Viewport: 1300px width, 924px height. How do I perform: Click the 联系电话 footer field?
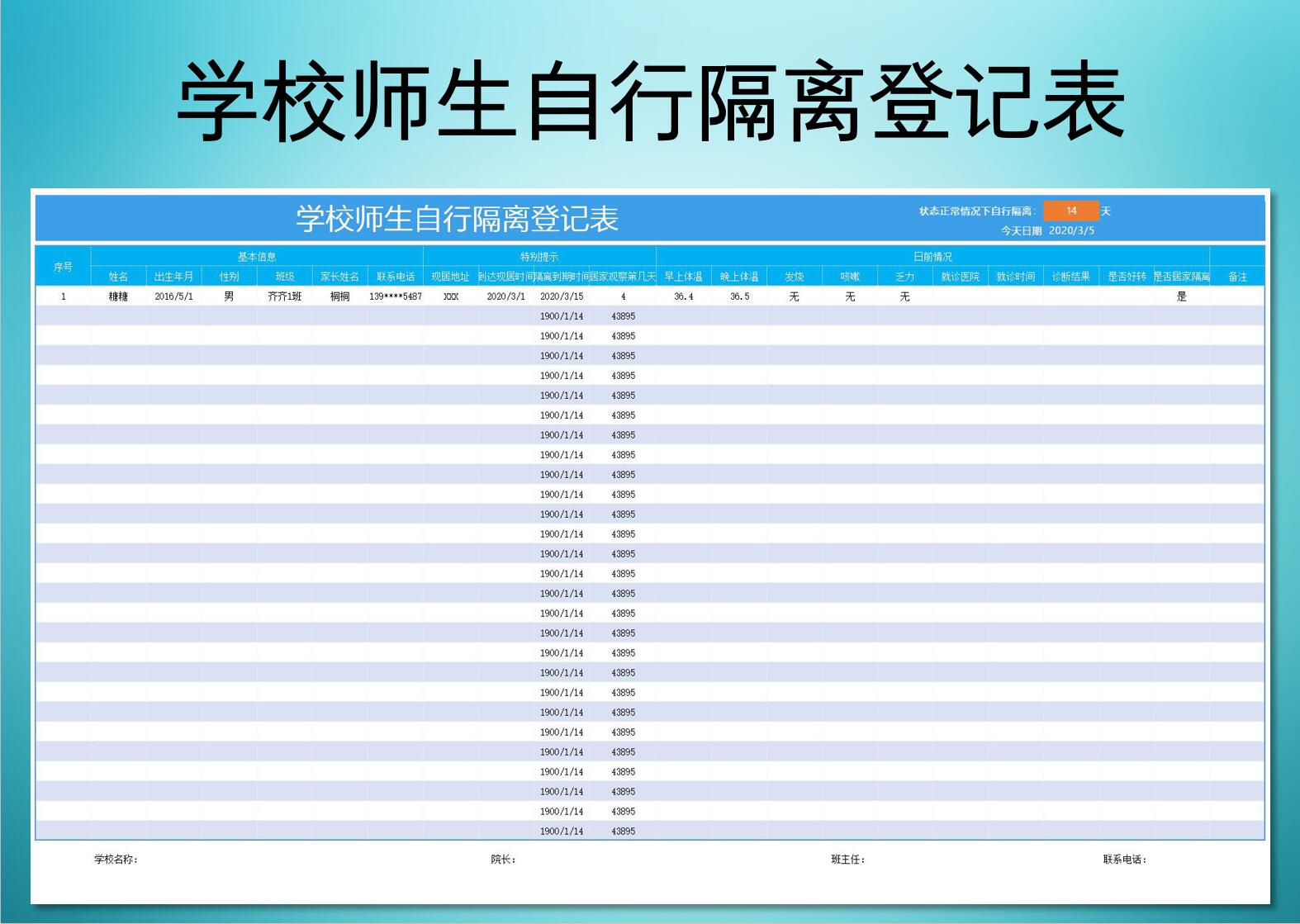[x=1125, y=860]
